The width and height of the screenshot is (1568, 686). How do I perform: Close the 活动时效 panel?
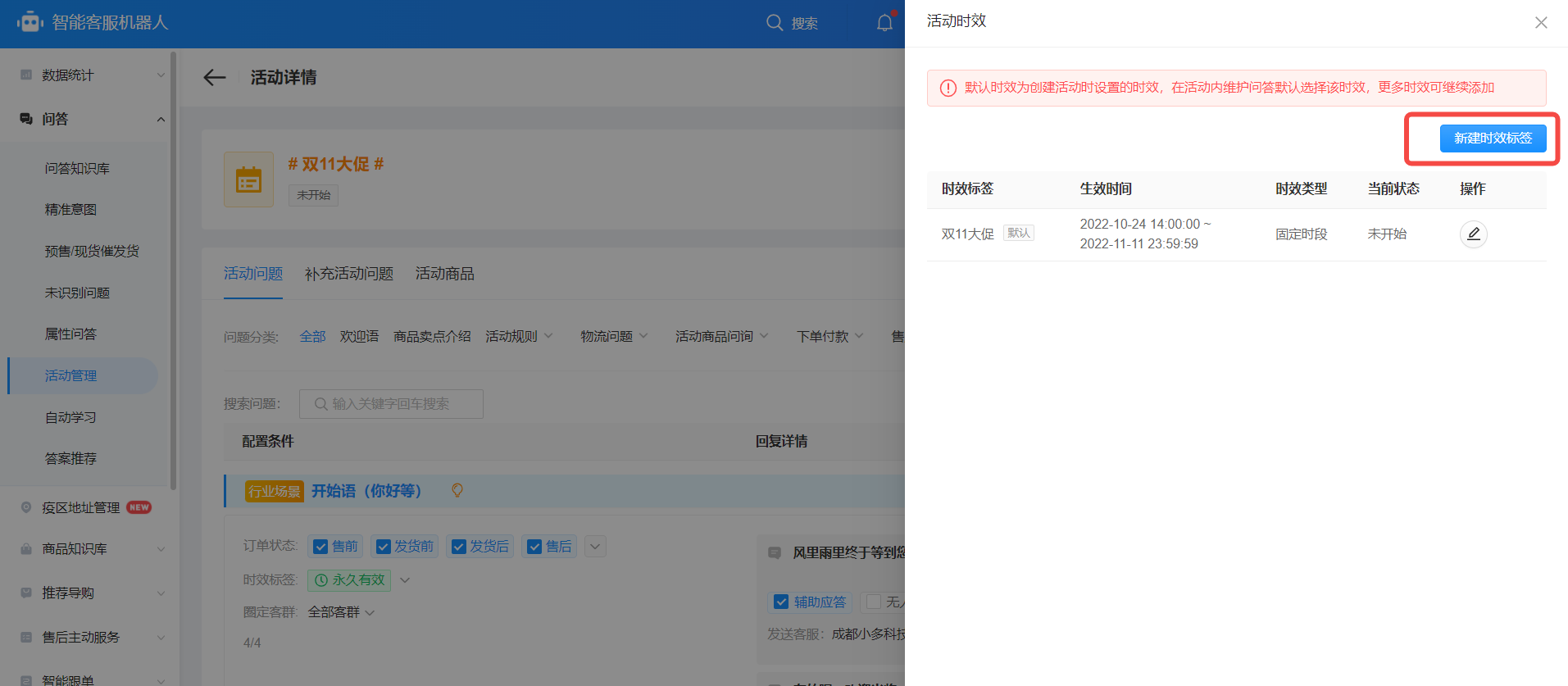pyautogui.click(x=1541, y=23)
